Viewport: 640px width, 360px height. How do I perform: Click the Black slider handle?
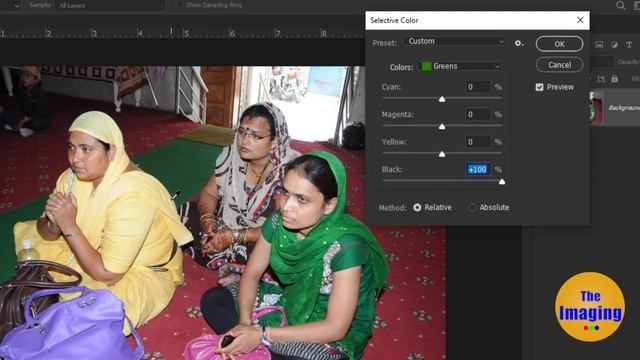(502, 182)
